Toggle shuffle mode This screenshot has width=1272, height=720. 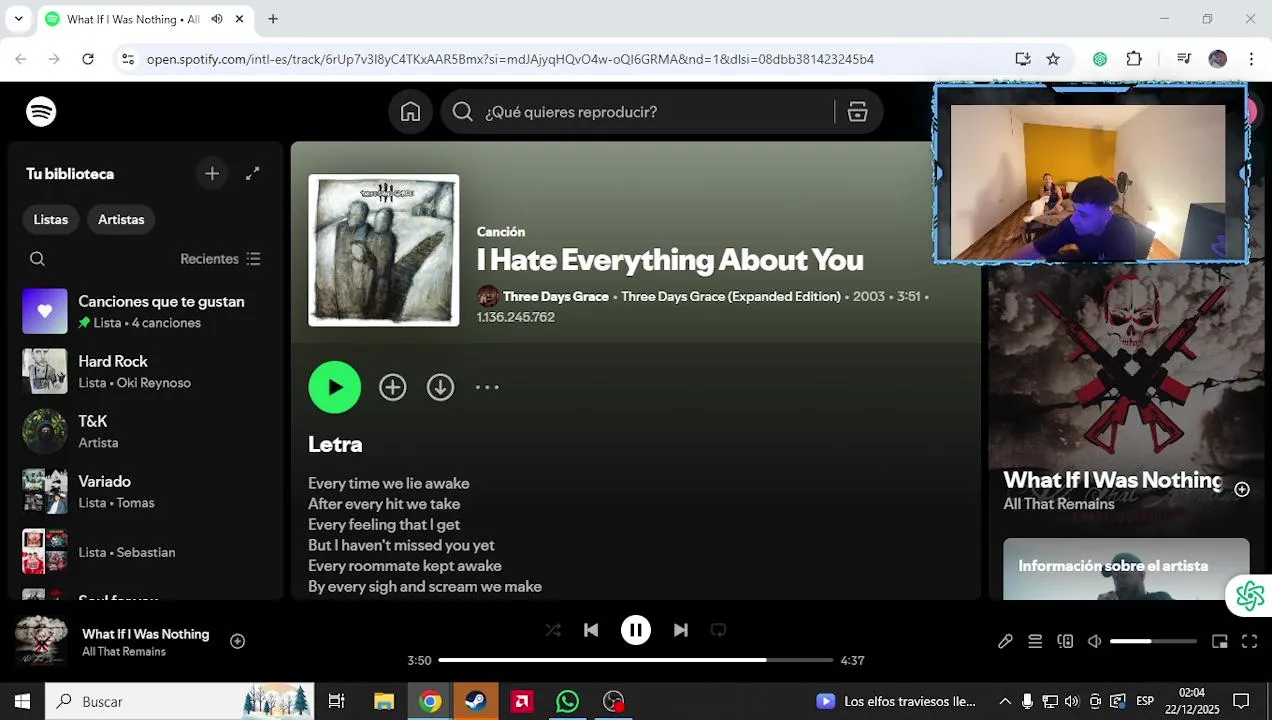[x=553, y=630]
